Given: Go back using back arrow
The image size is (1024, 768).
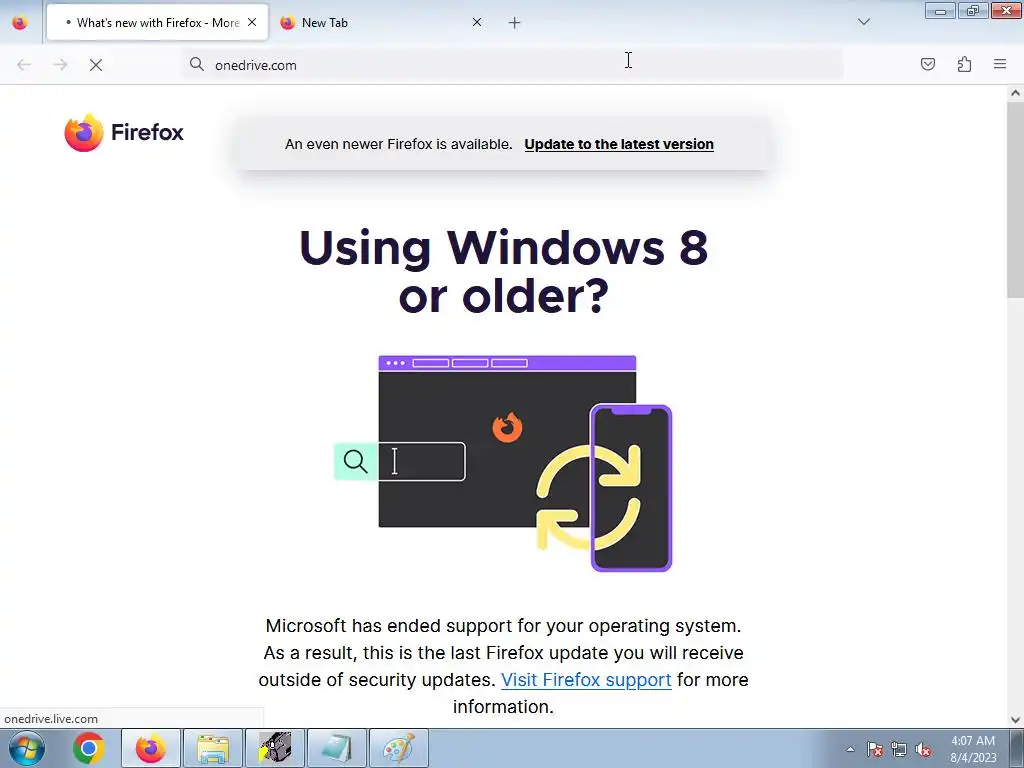Looking at the screenshot, I should click(x=24, y=65).
